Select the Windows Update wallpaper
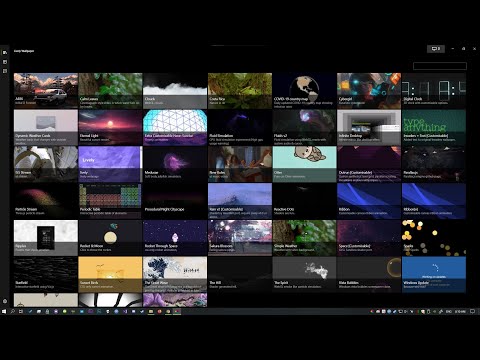This screenshot has height=360, width=480. 434,274
